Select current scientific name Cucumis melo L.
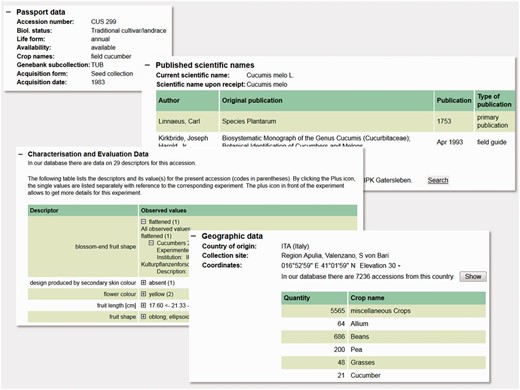Screen dimensions: 520x390 tap(270, 75)
